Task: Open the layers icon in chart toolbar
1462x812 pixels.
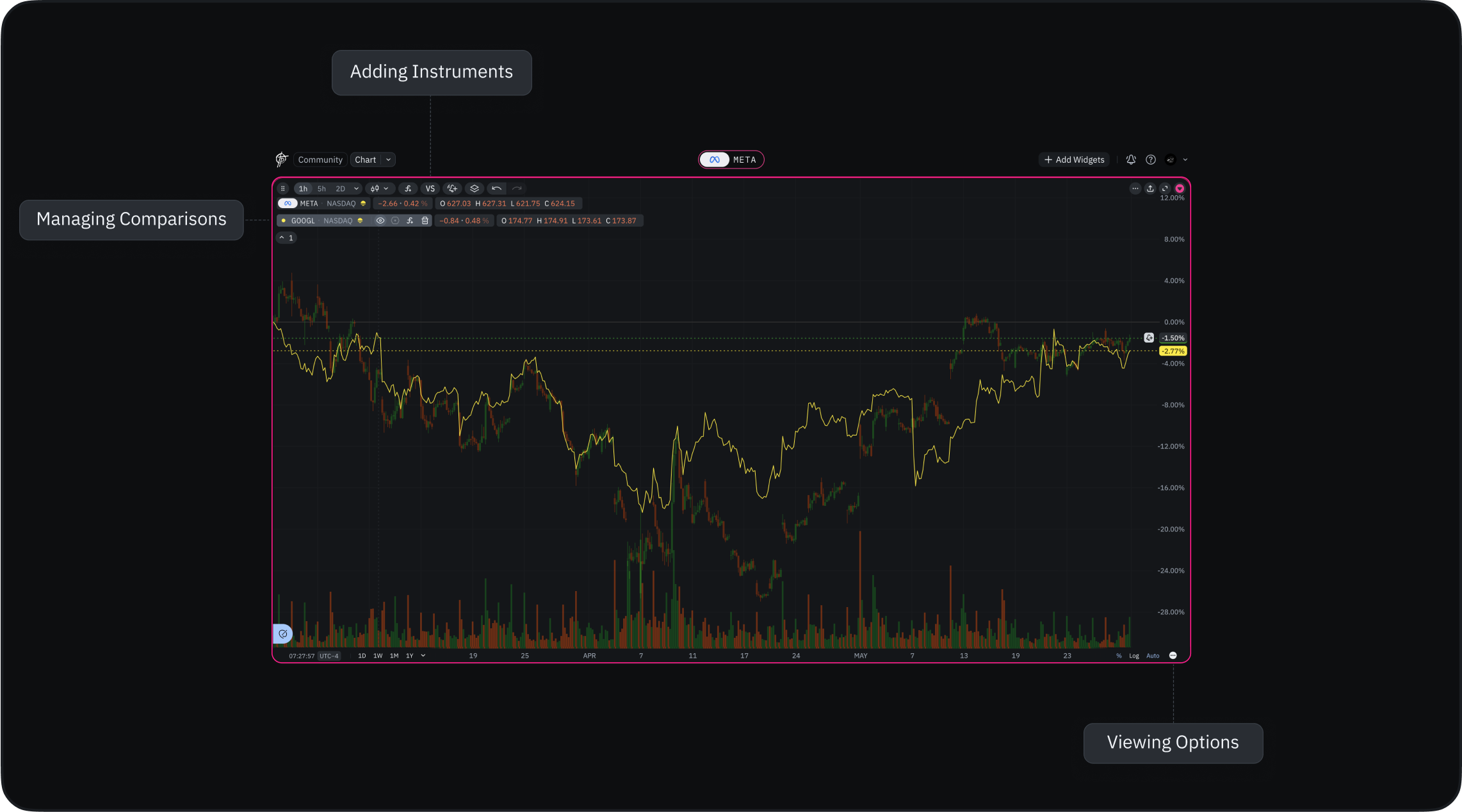Action: 475,188
